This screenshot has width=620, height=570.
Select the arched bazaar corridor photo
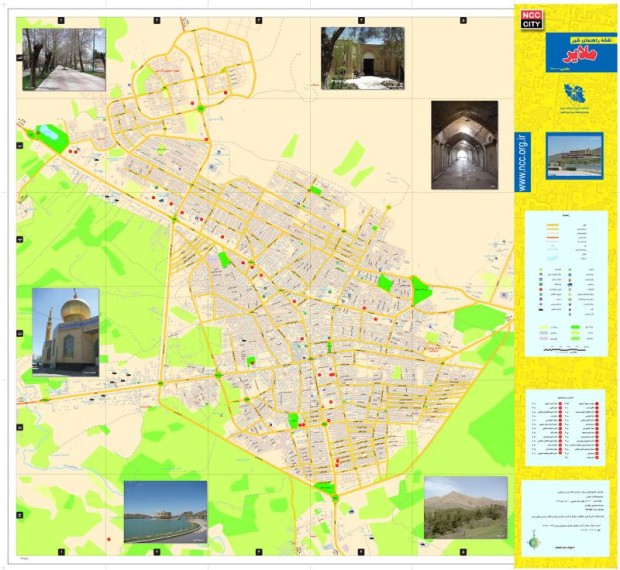464,144
